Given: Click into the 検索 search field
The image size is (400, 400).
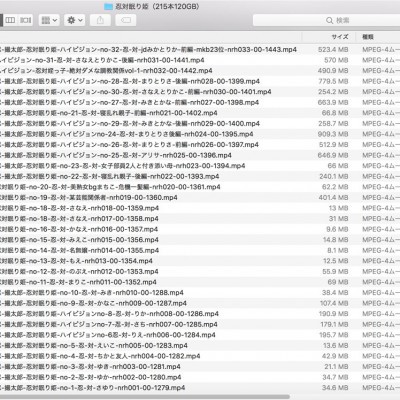Looking at the screenshot, I should (x=327, y=20).
